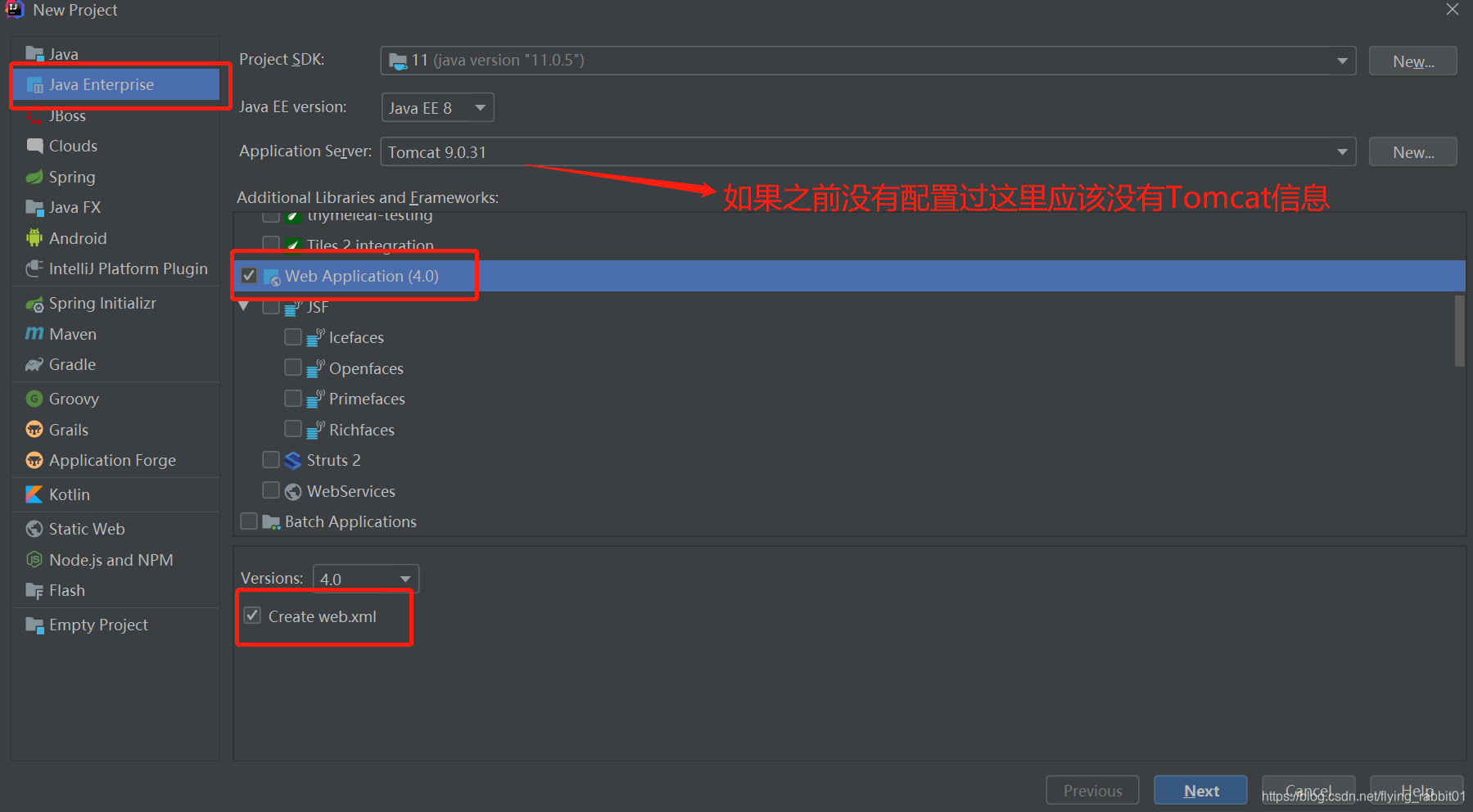This screenshot has height=812, width=1473.
Task: Click the IntelliJ Platform Plugin icon
Action: click(x=34, y=268)
